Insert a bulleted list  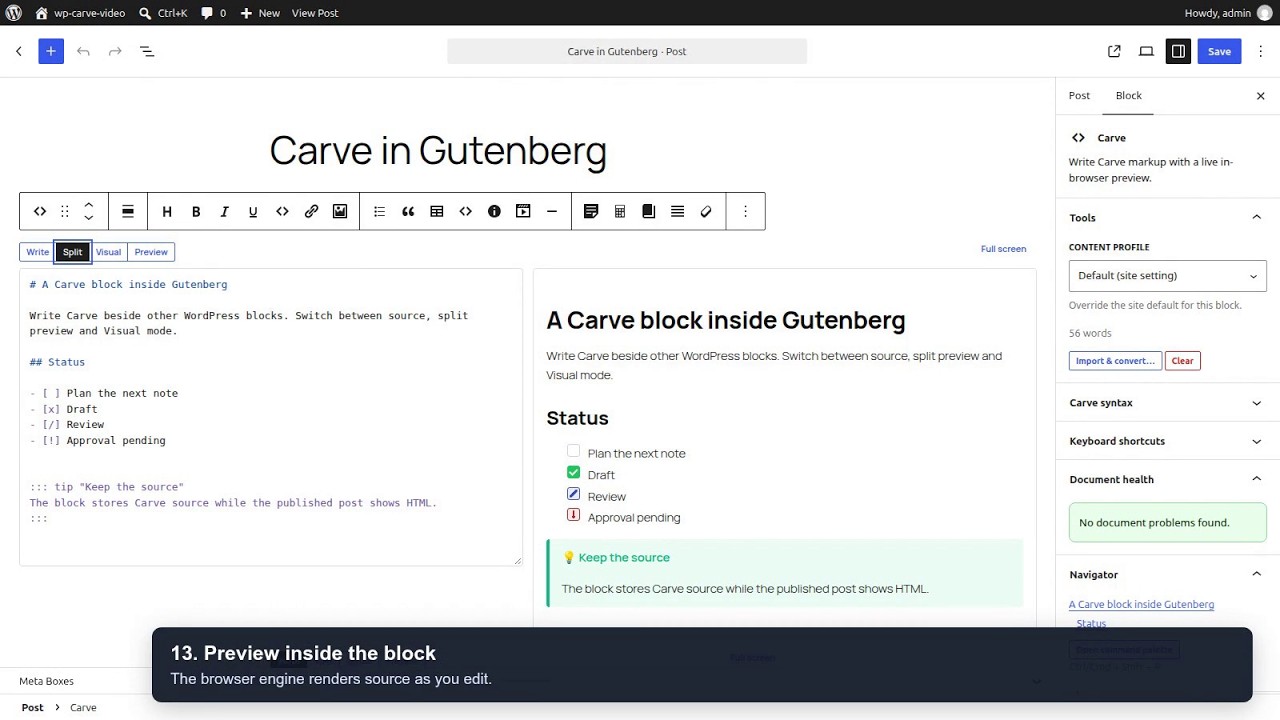(x=379, y=211)
